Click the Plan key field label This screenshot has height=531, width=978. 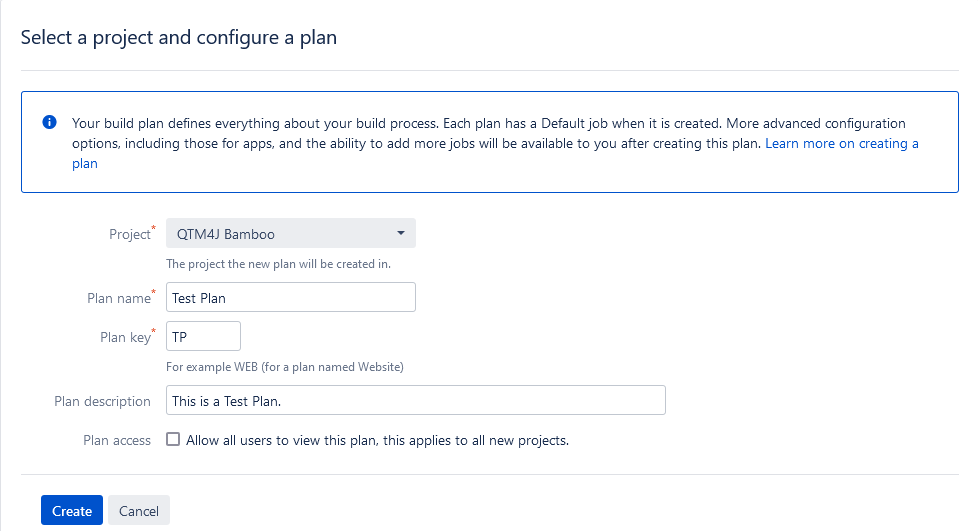[125, 338]
